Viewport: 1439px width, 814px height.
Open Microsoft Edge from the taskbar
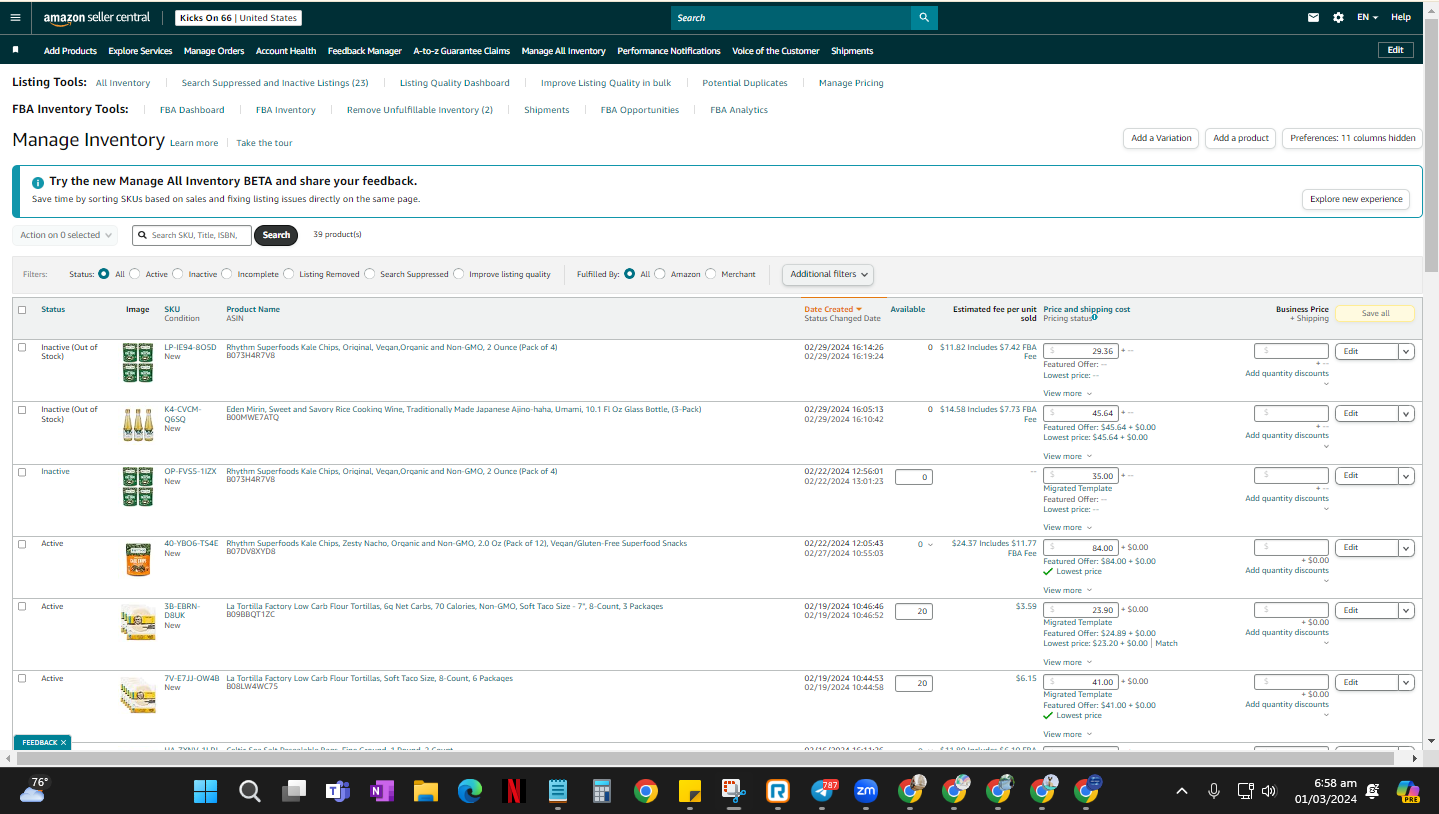click(470, 792)
